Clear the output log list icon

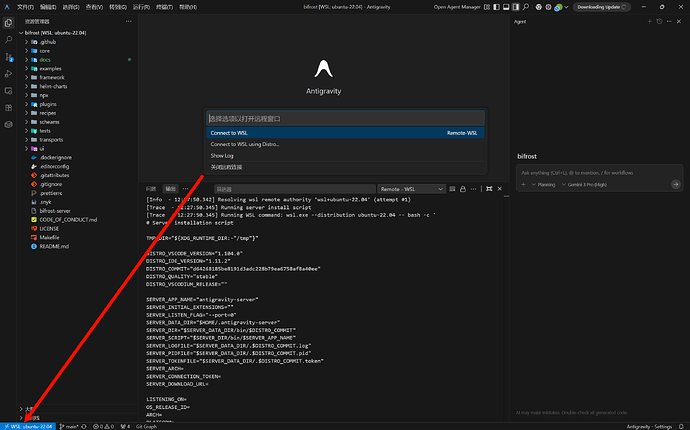[x=452, y=189]
